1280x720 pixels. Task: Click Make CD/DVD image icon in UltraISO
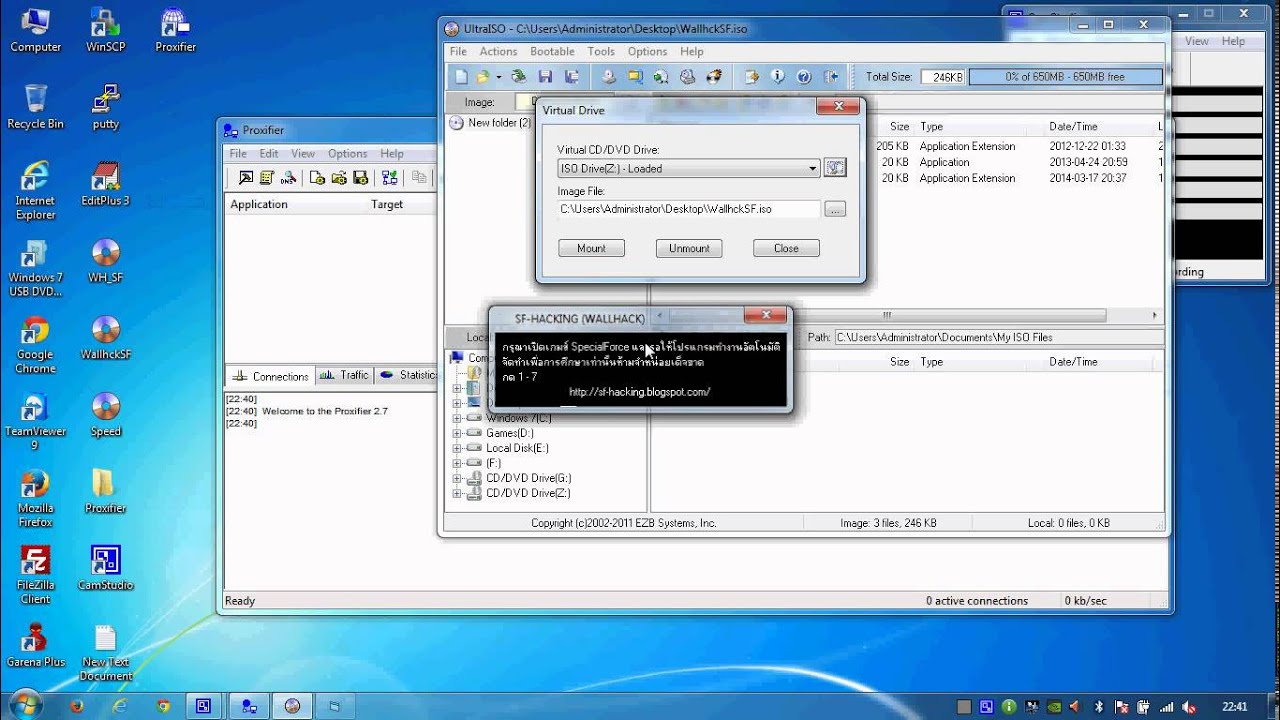click(x=609, y=77)
